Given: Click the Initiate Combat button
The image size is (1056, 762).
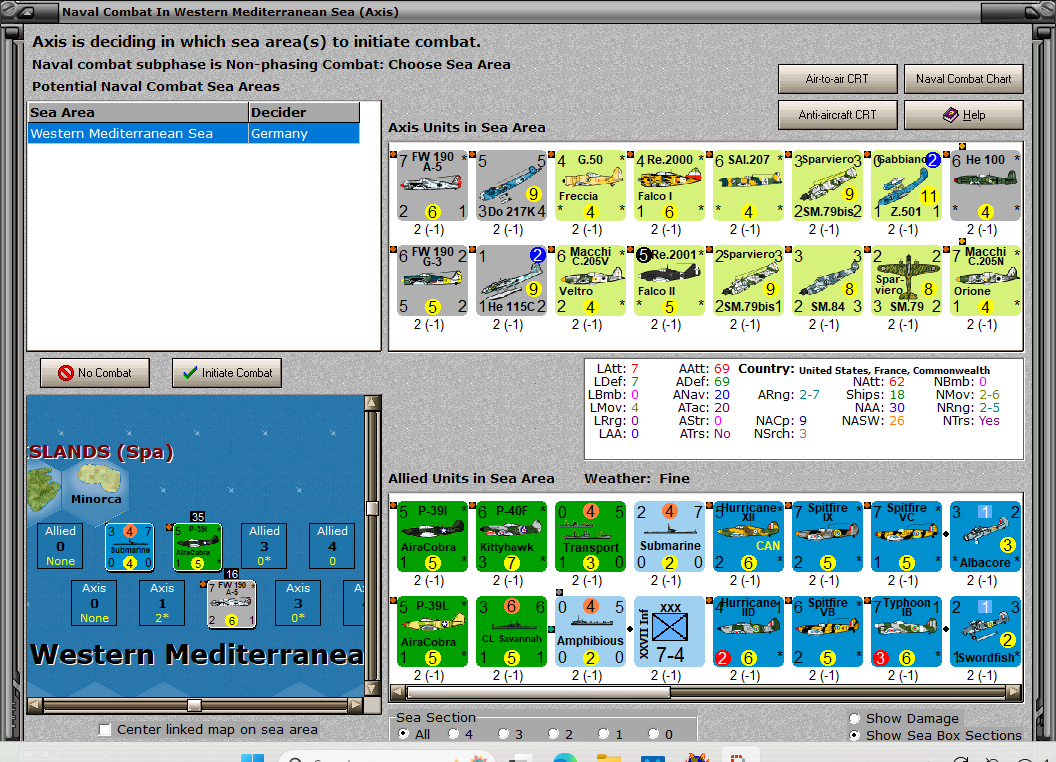Looking at the screenshot, I should [227, 373].
